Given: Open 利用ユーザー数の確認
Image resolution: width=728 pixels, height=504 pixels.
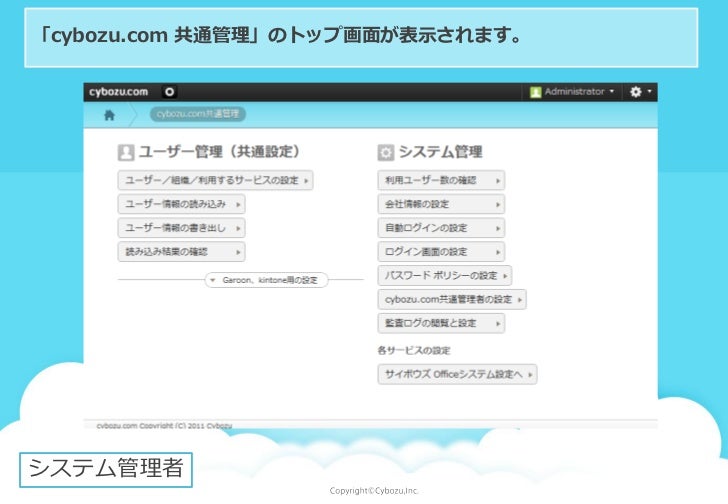Looking at the screenshot, I should (x=441, y=181).
